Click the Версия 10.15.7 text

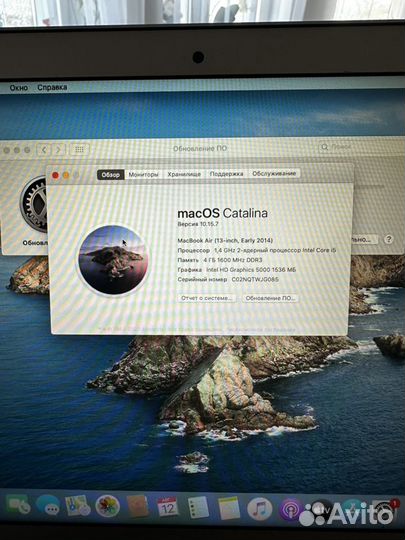point(198,224)
